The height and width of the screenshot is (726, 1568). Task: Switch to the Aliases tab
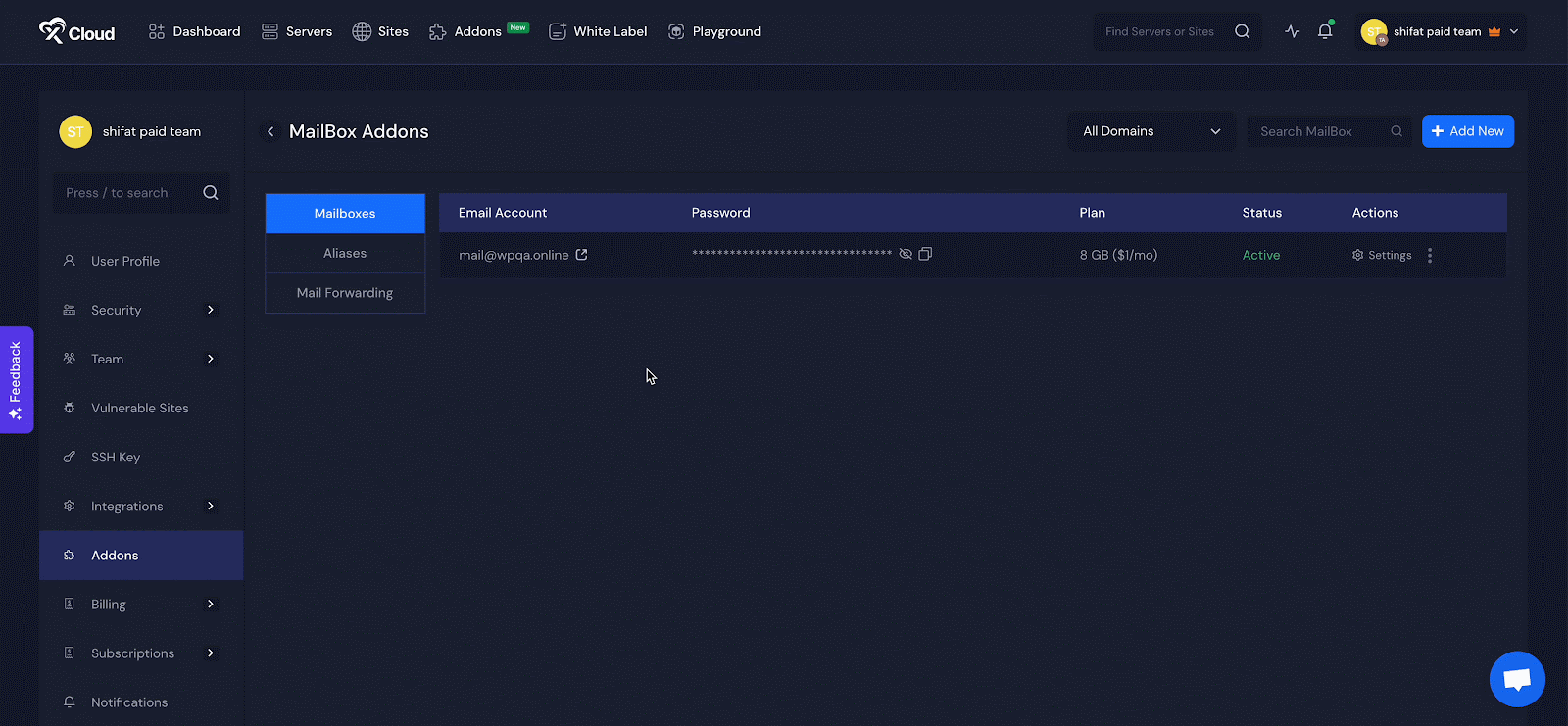click(x=345, y=253)
